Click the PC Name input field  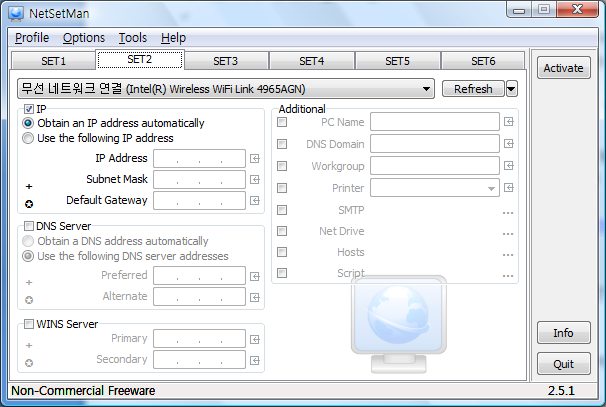(435, 122)
